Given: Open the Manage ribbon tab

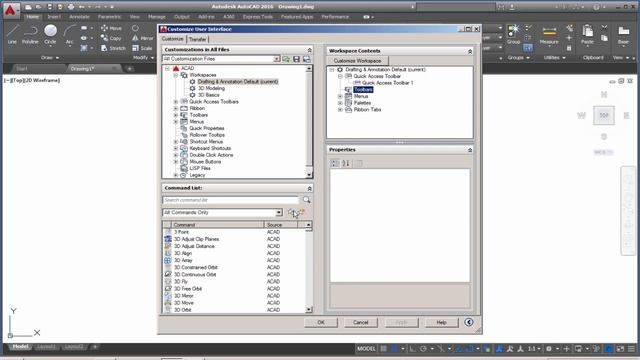Looking at the screenshot, I should click(157, 17).
